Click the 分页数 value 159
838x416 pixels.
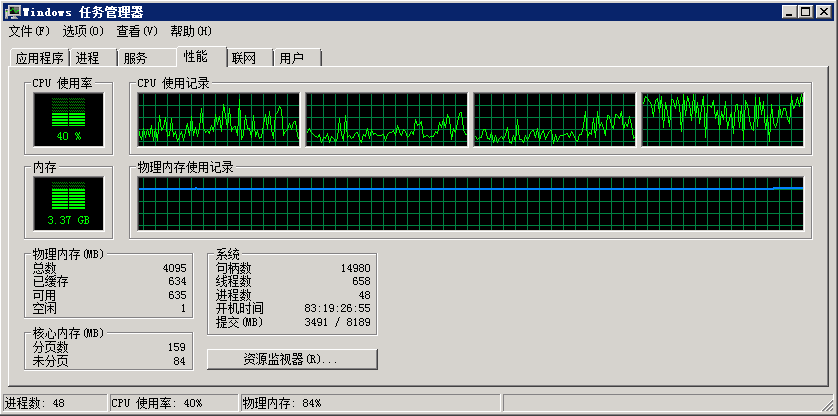click(176, 348)
